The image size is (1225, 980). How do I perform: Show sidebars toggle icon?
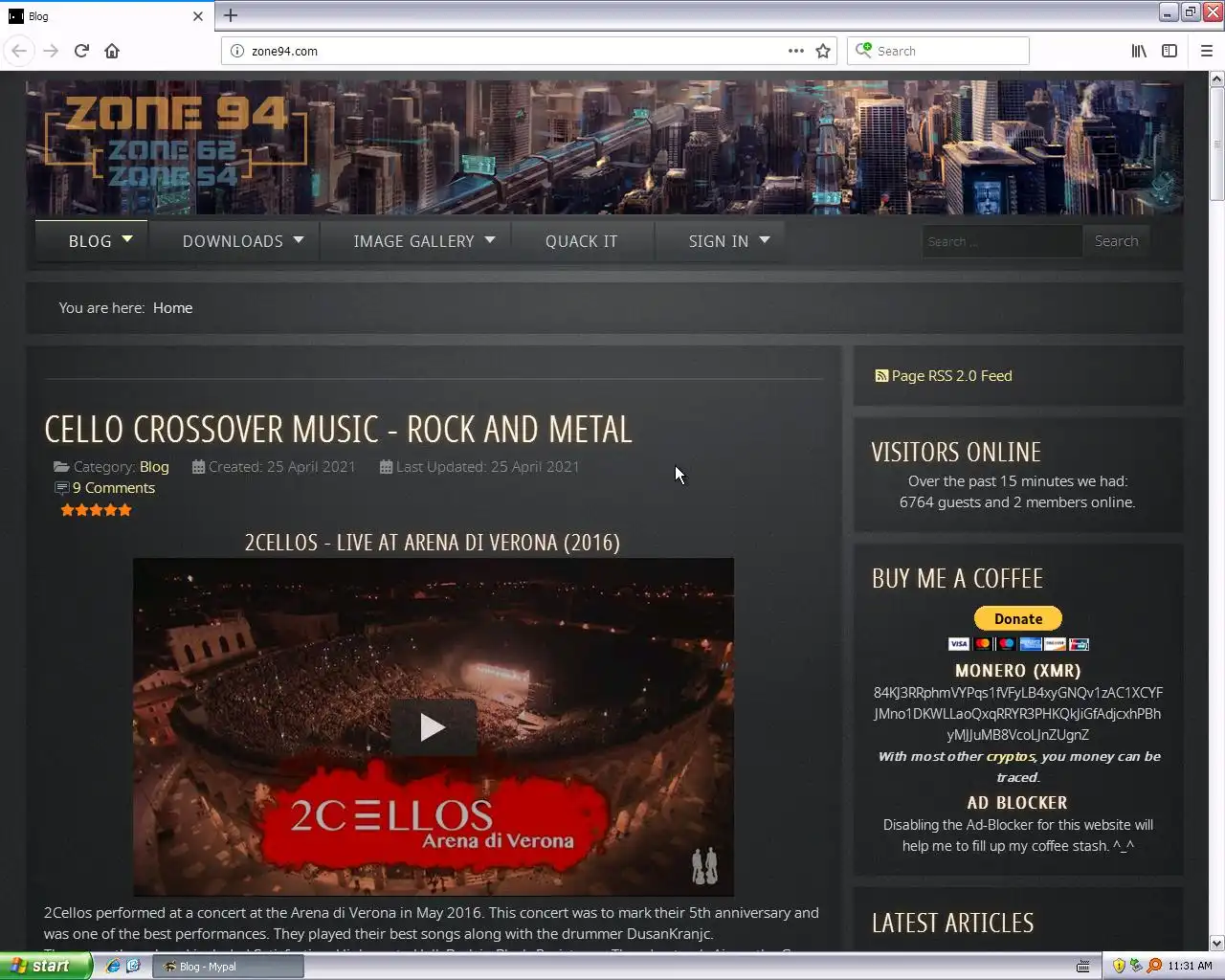coord(1169,51)
